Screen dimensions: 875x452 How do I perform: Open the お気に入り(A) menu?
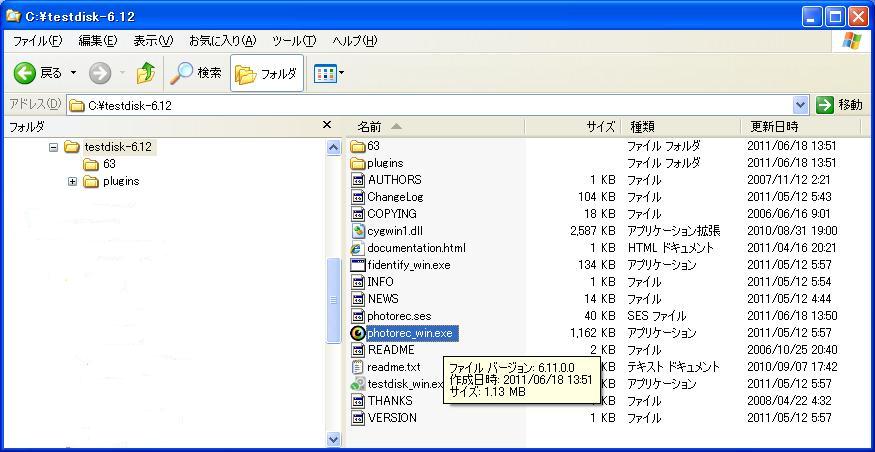pyautogui.click(x=222, y=41)
